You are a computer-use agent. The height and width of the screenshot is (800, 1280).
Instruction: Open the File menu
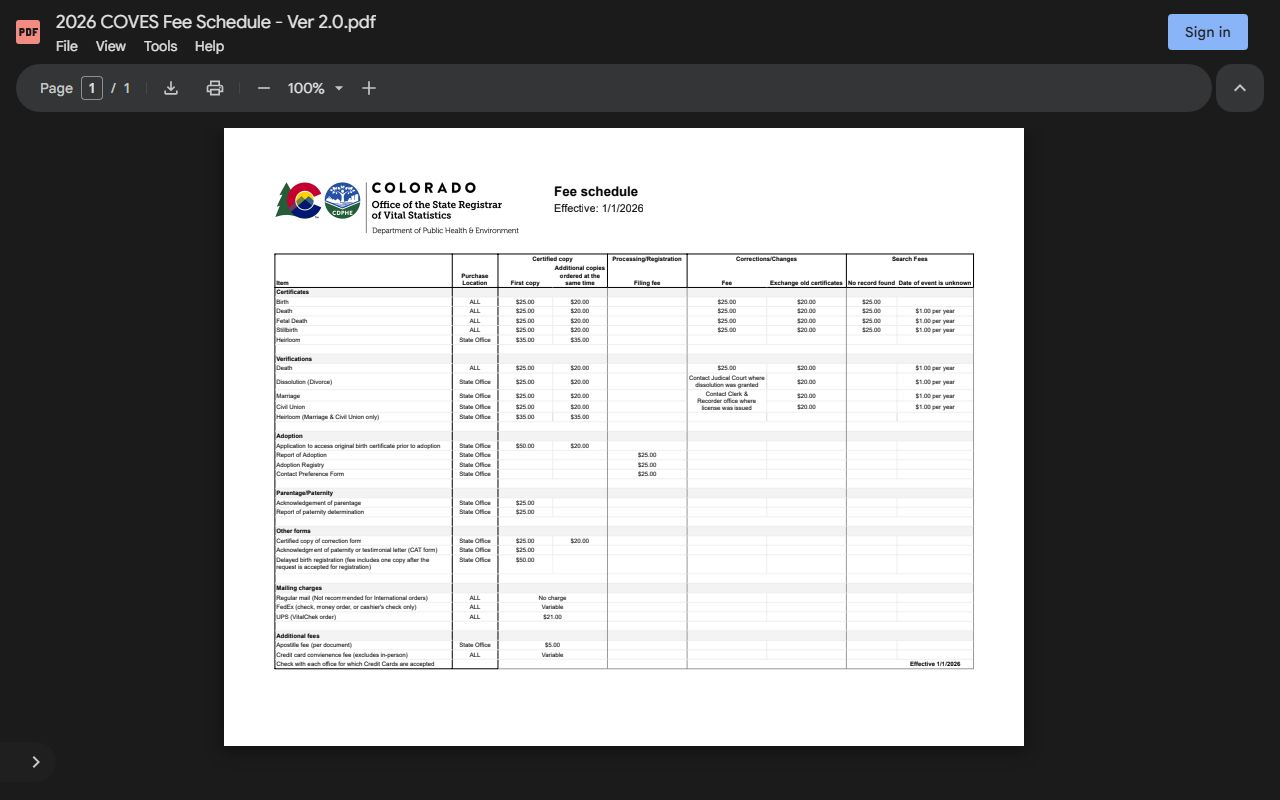point(67,46)
